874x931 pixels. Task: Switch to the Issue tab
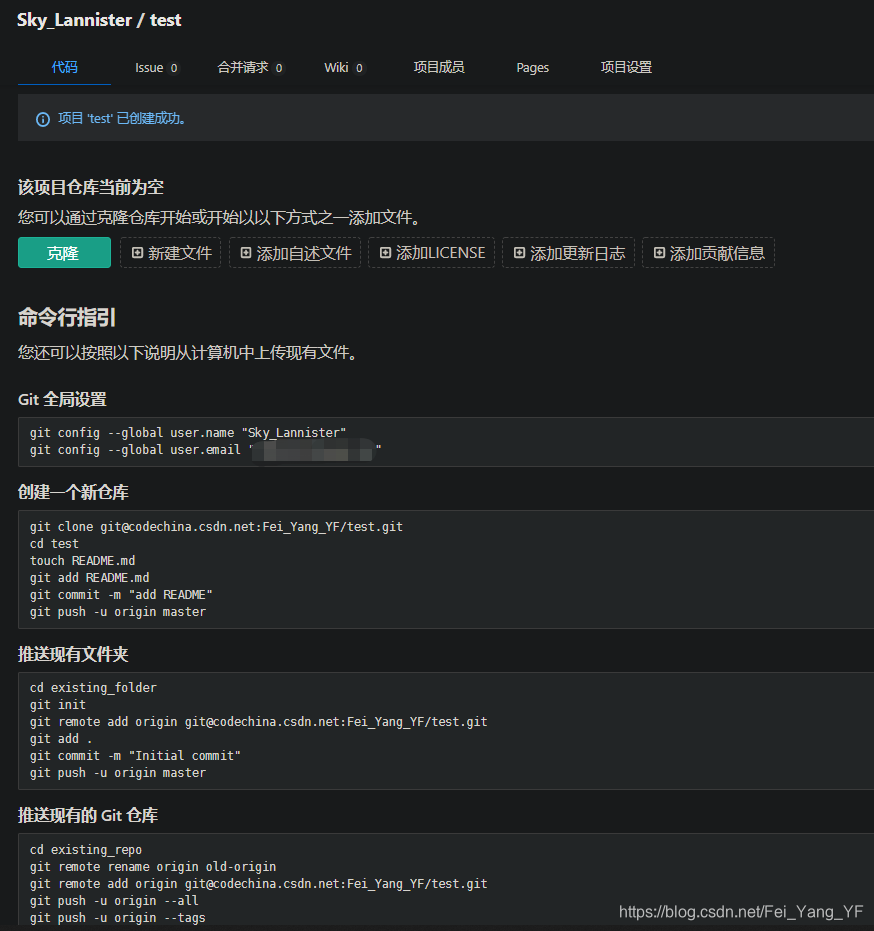pyautogui.click(x=148, y=68)
